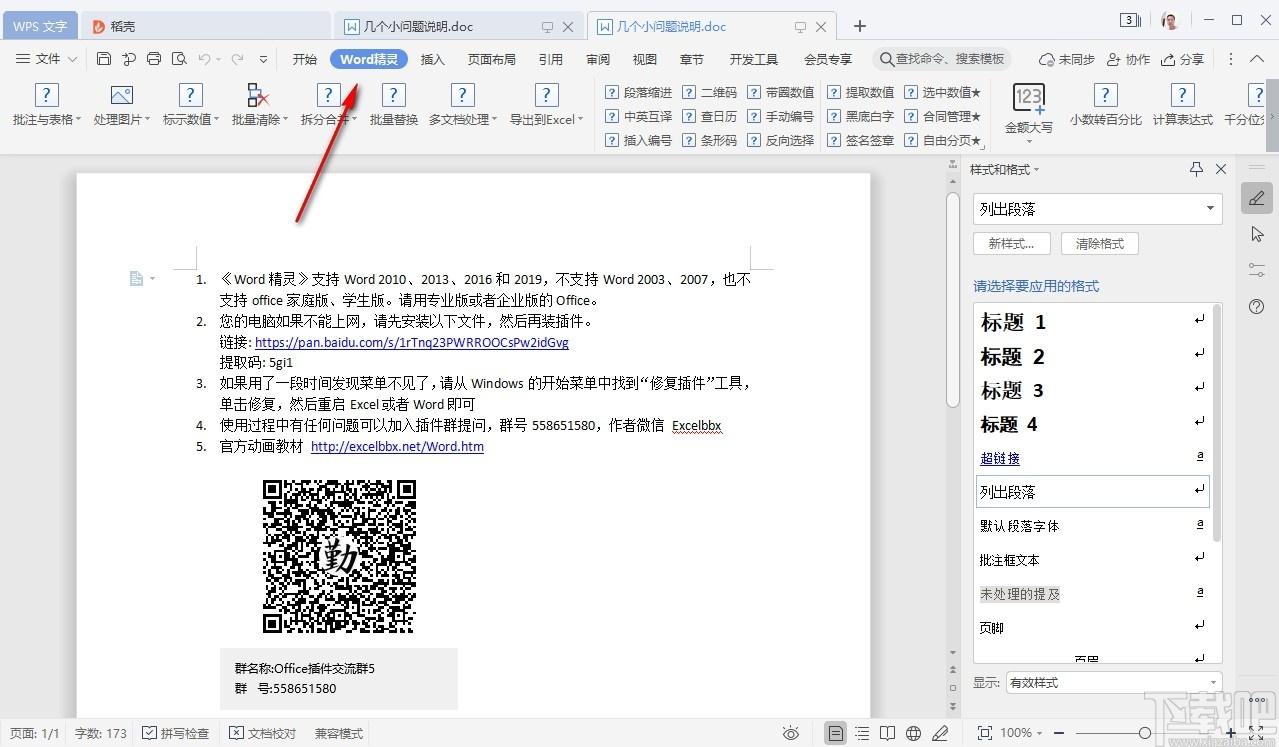Click the 金额大写 123 icon
The image size is (1279, 747).
(x=1028, y=98)
